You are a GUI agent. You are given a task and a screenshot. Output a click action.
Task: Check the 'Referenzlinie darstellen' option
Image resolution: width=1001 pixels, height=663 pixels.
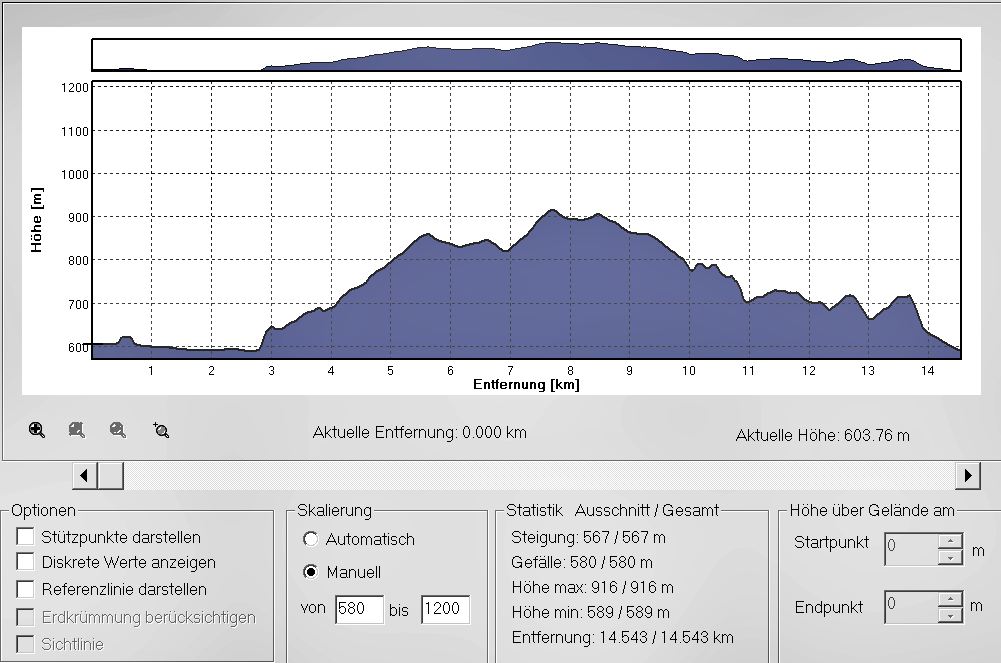tap(26, 589)
